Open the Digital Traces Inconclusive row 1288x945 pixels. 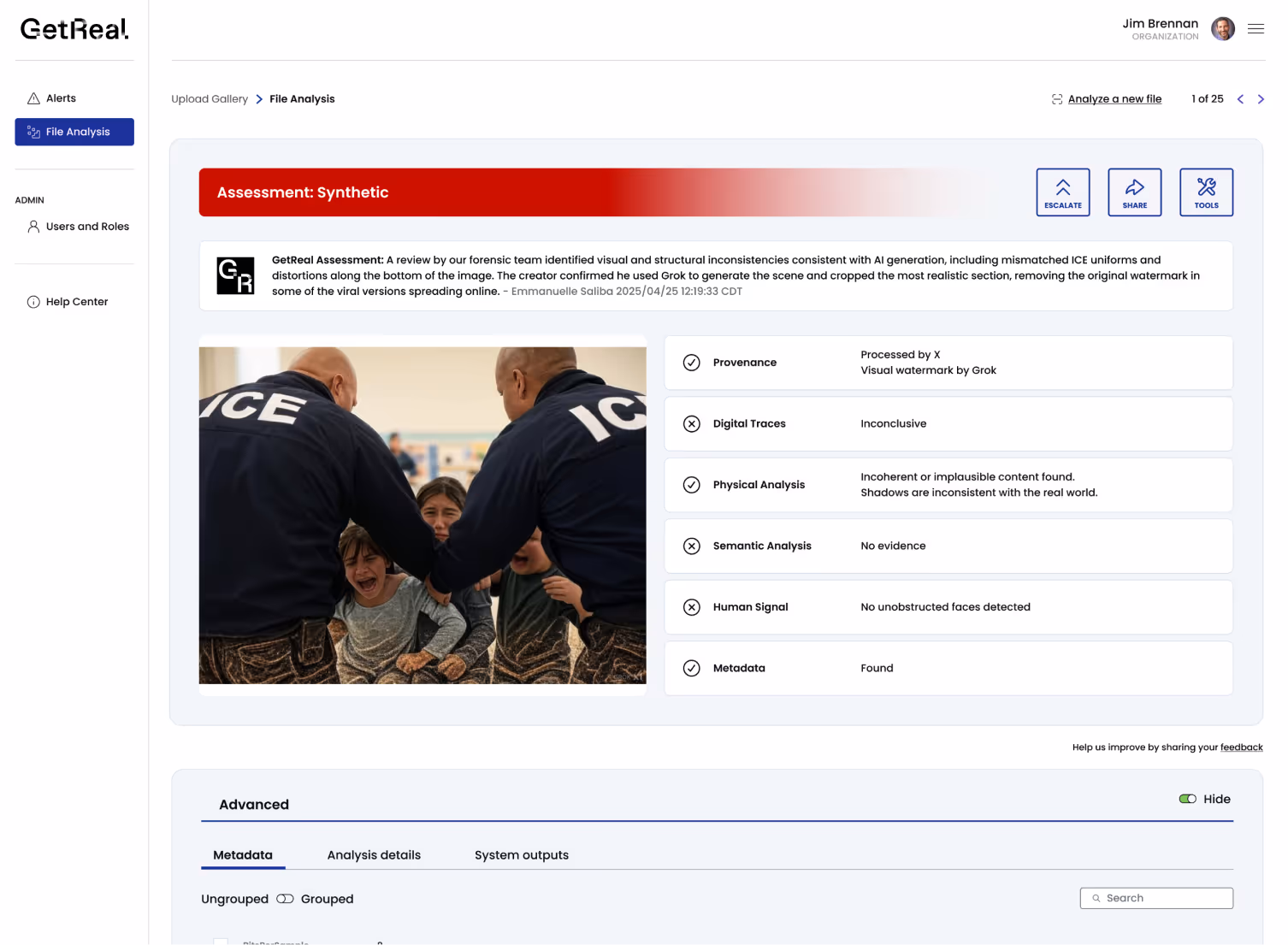click(948, 424)
